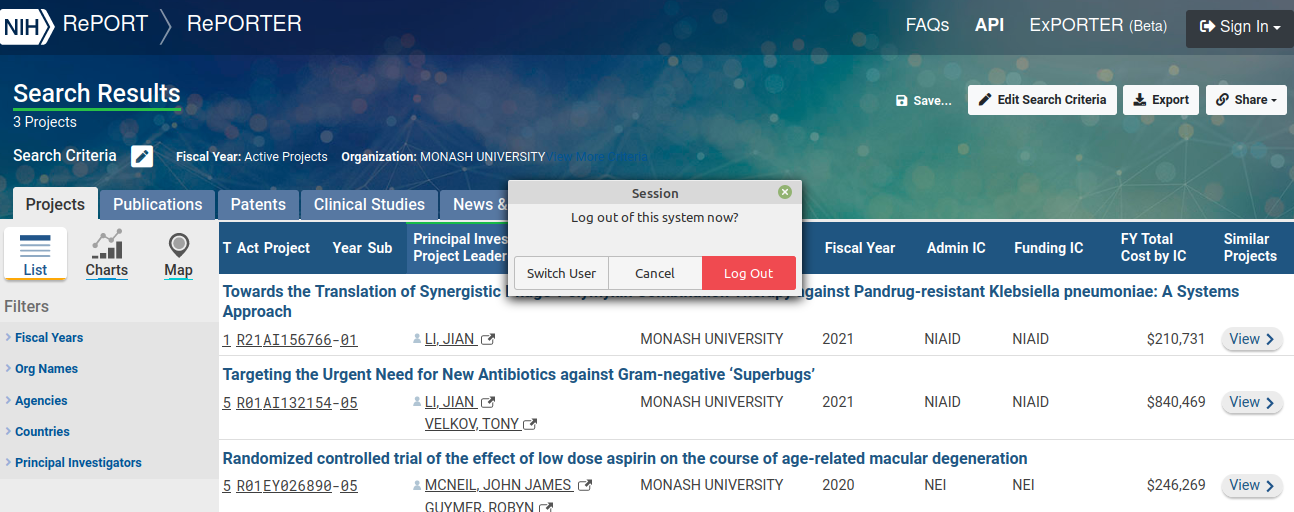Sort by Project column header

click(287, 248)
